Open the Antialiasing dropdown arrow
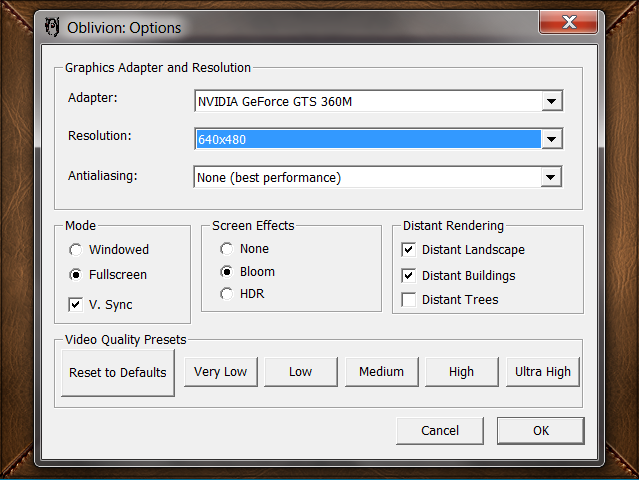 pyautogui.click(x=551, y=177)
